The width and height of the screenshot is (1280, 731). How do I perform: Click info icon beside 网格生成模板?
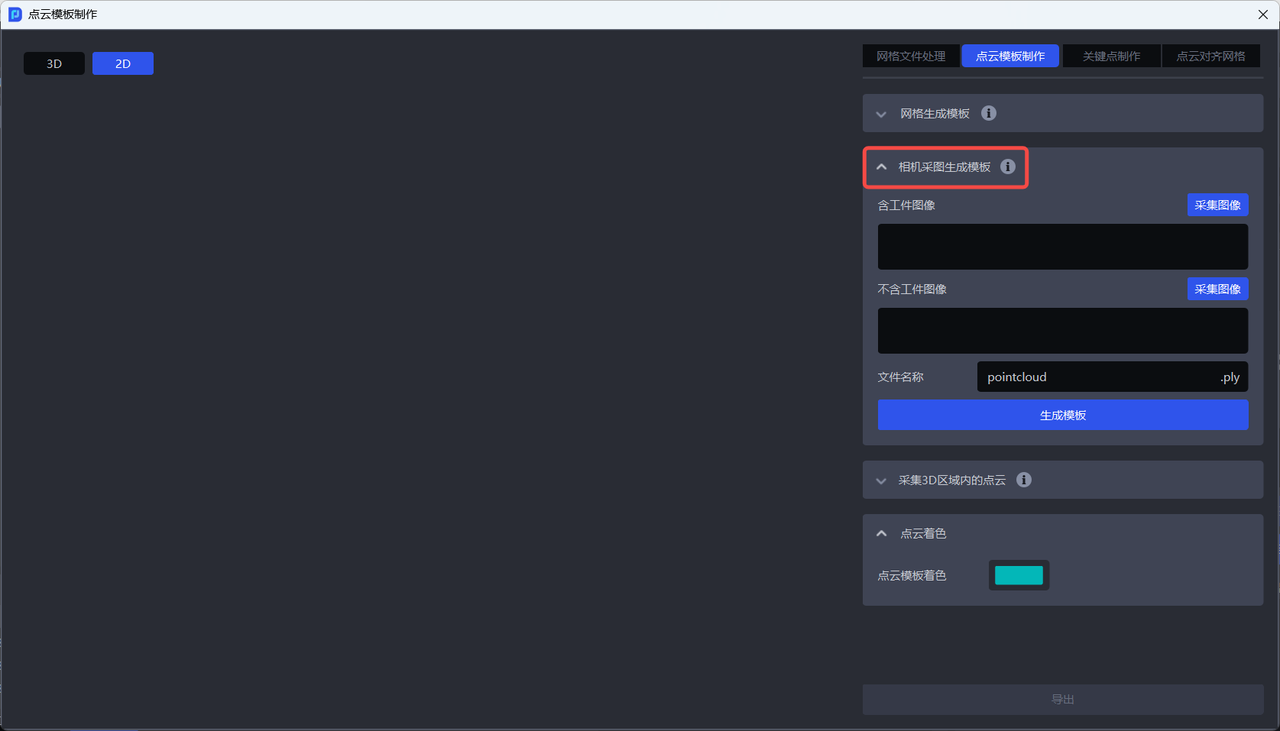click(988, 113)
